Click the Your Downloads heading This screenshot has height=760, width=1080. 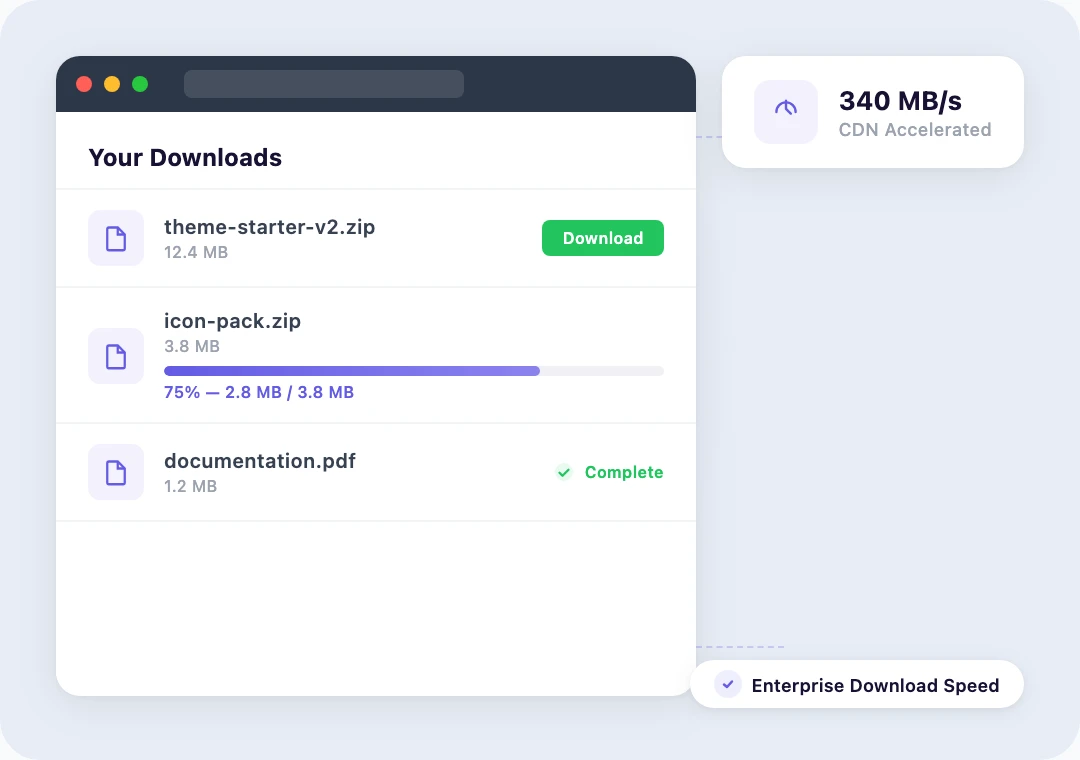tap(185, 158)
